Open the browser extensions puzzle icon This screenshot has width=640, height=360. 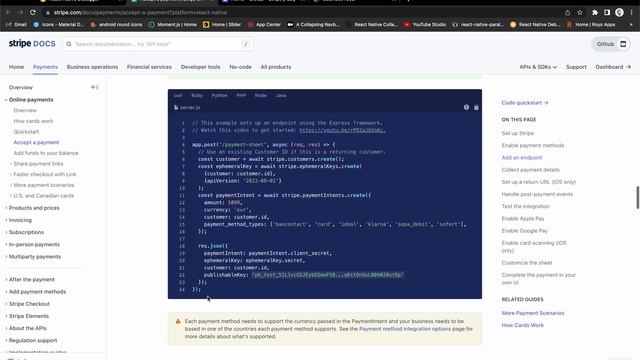pos(595,13)
